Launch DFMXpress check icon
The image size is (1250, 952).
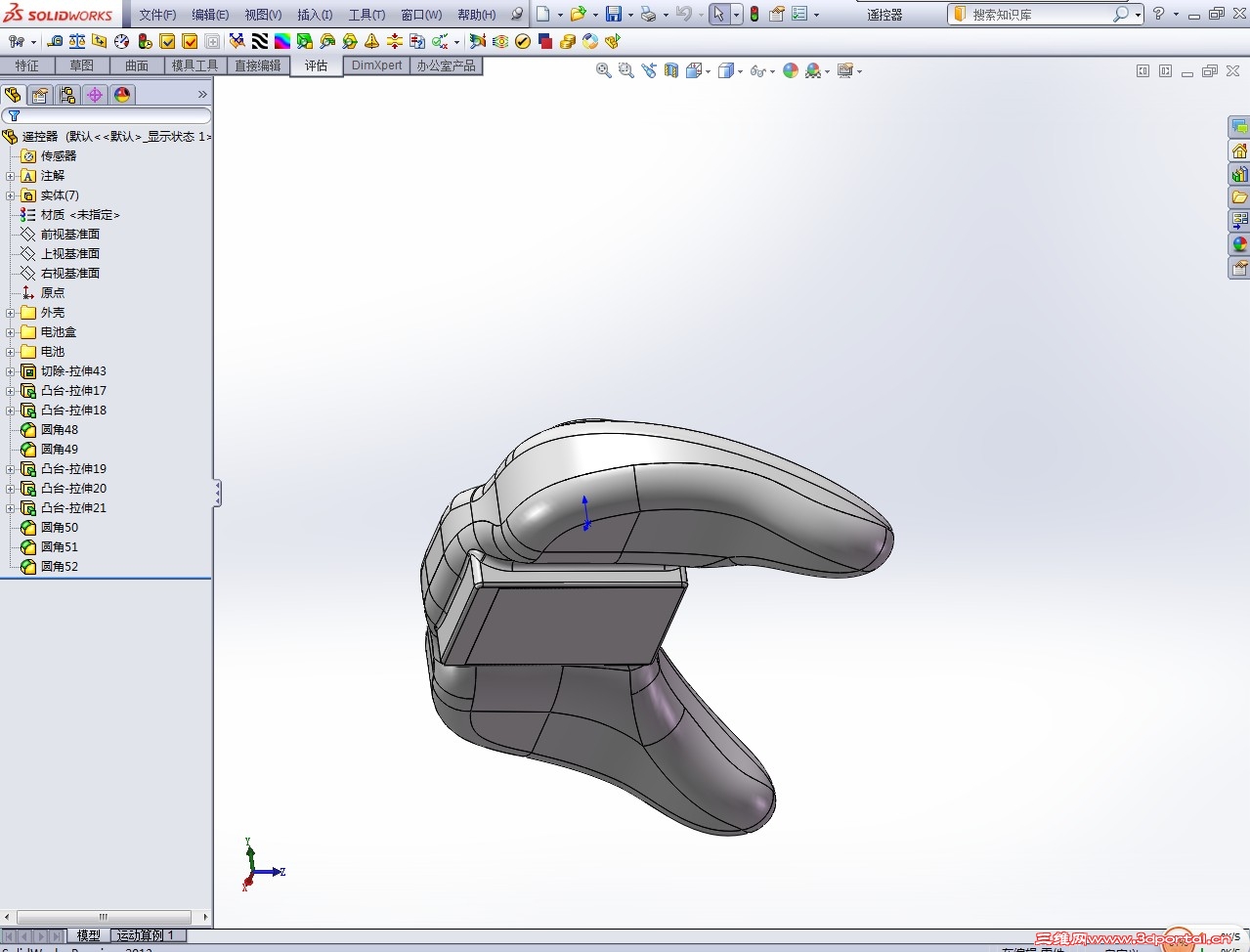click(522, 41)
